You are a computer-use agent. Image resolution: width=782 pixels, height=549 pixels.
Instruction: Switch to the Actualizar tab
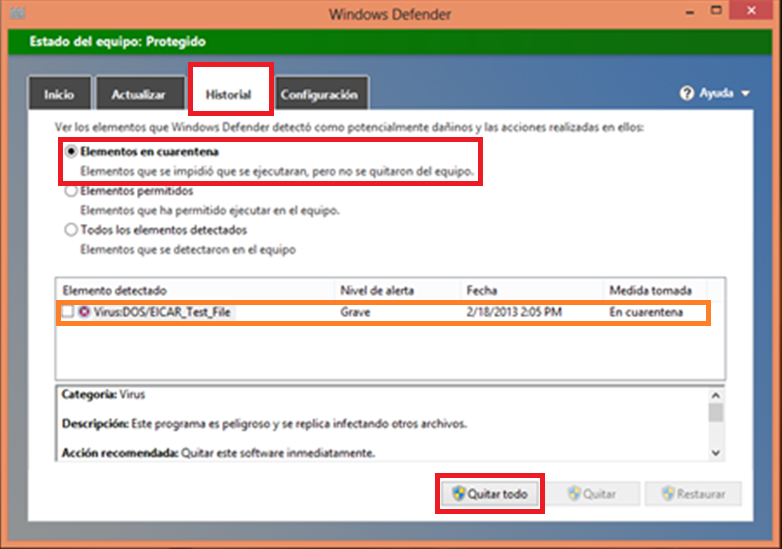click(139, 93)
